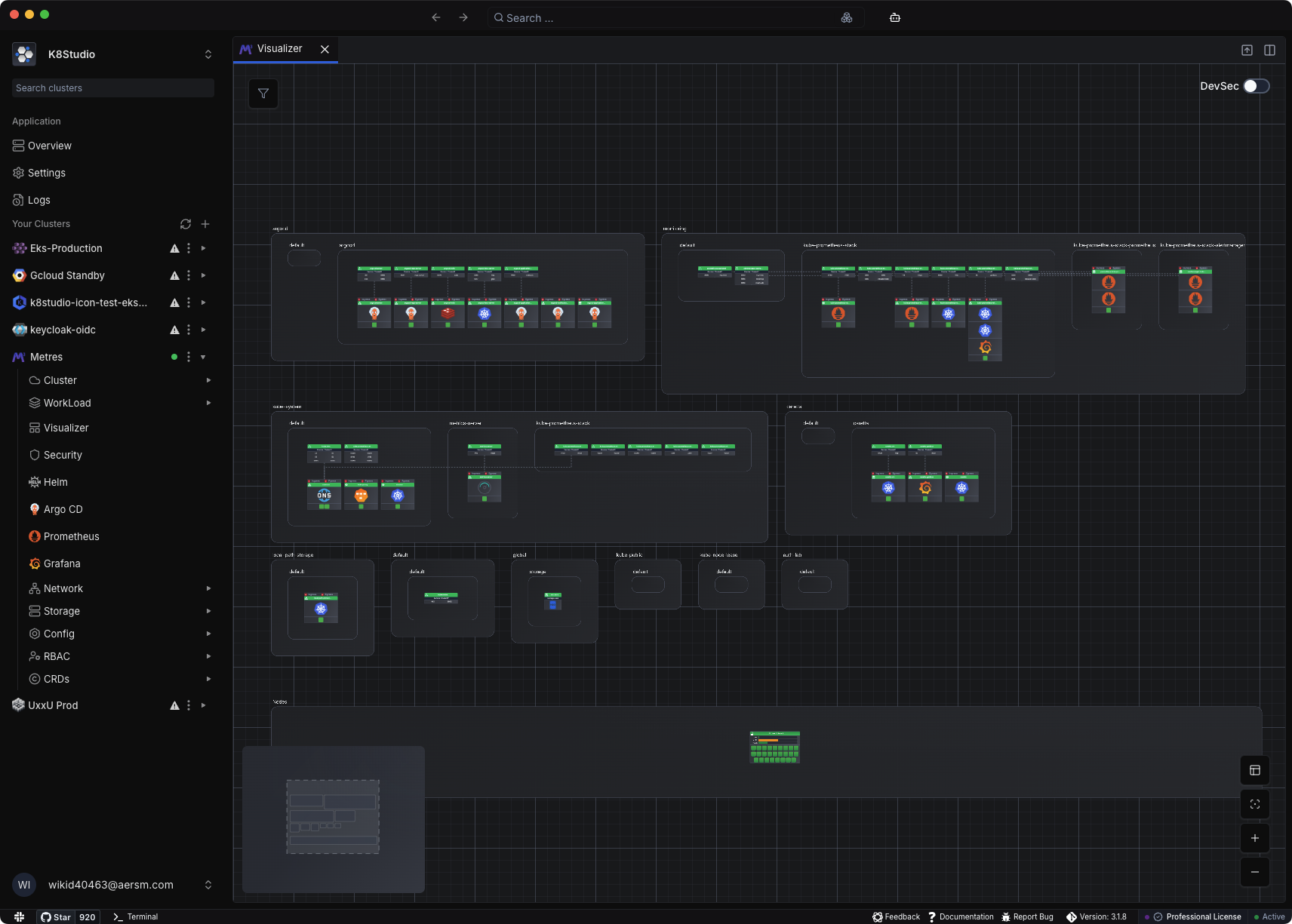The image size is (1292, 924).
Task: Expand the UxxU Prod cluster arrow
Action: [x=203, y=705]
